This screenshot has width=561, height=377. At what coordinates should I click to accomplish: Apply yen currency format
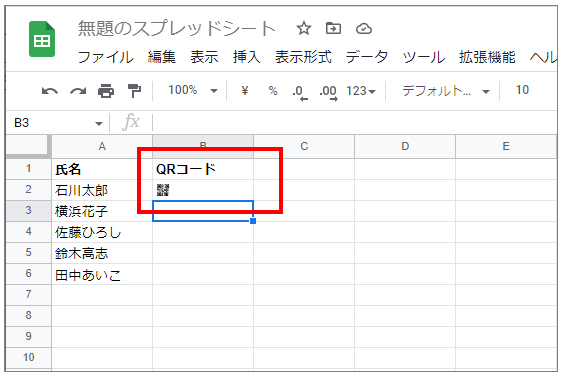pos(245,90)
